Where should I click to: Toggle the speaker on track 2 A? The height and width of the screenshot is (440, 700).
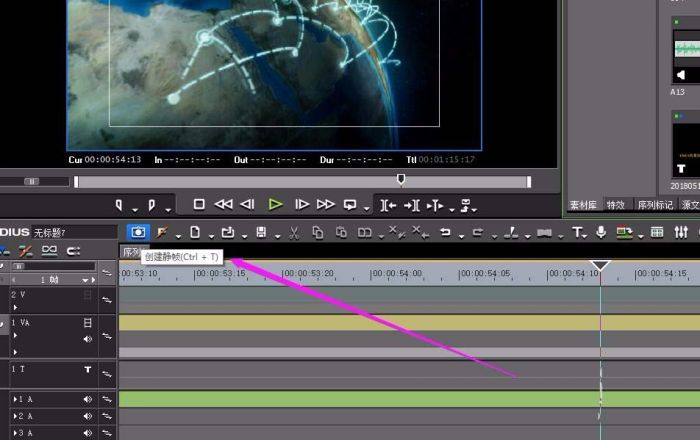coord(88,417)
